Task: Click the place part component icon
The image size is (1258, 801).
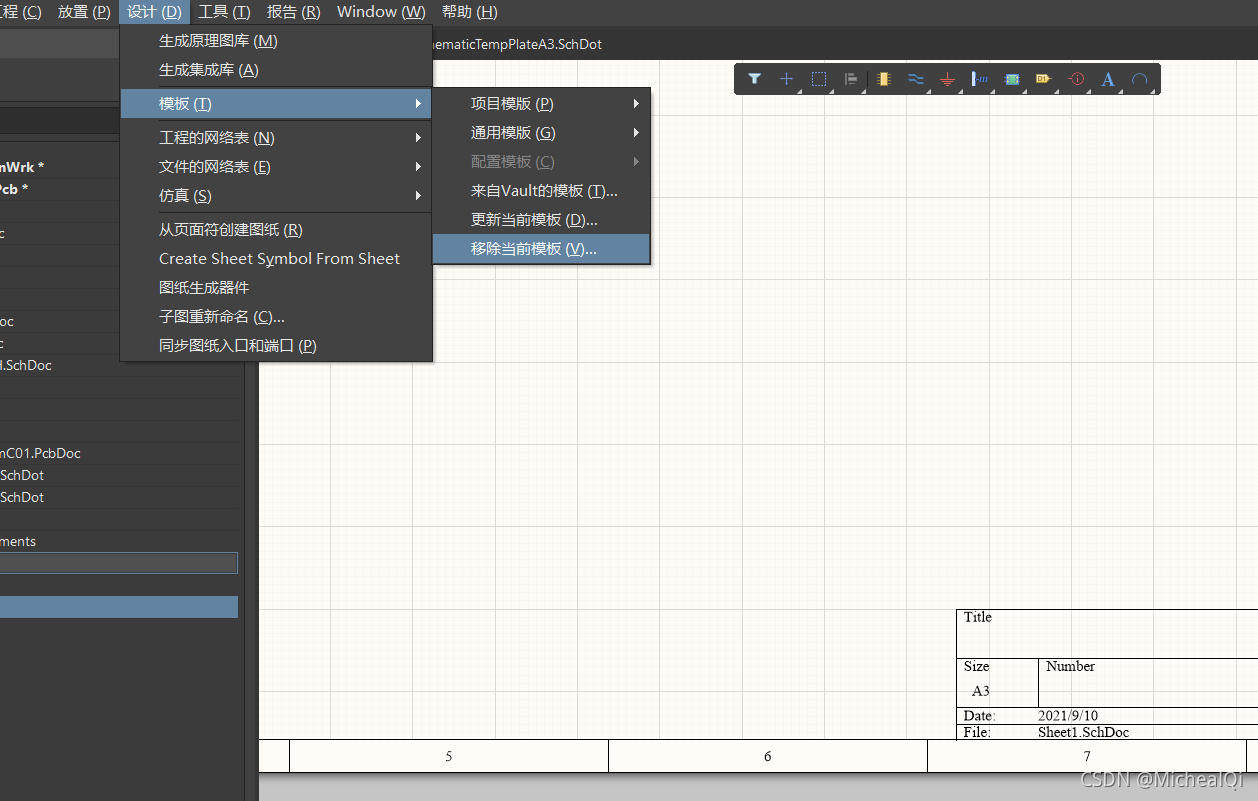Action: click(x=883, y=79)
